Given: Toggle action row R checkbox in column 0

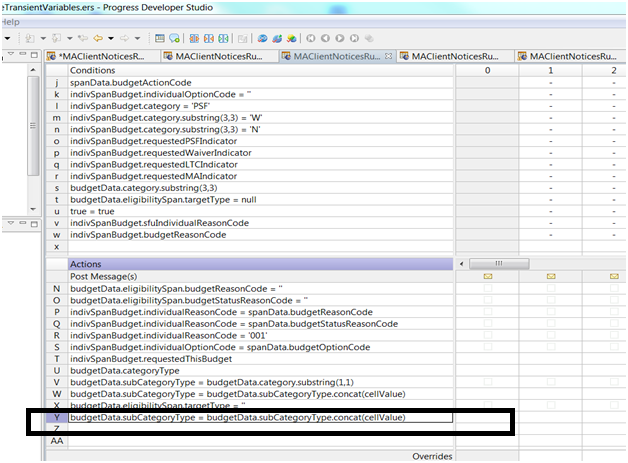Looking at the screenshot, I should coord(487,335).
